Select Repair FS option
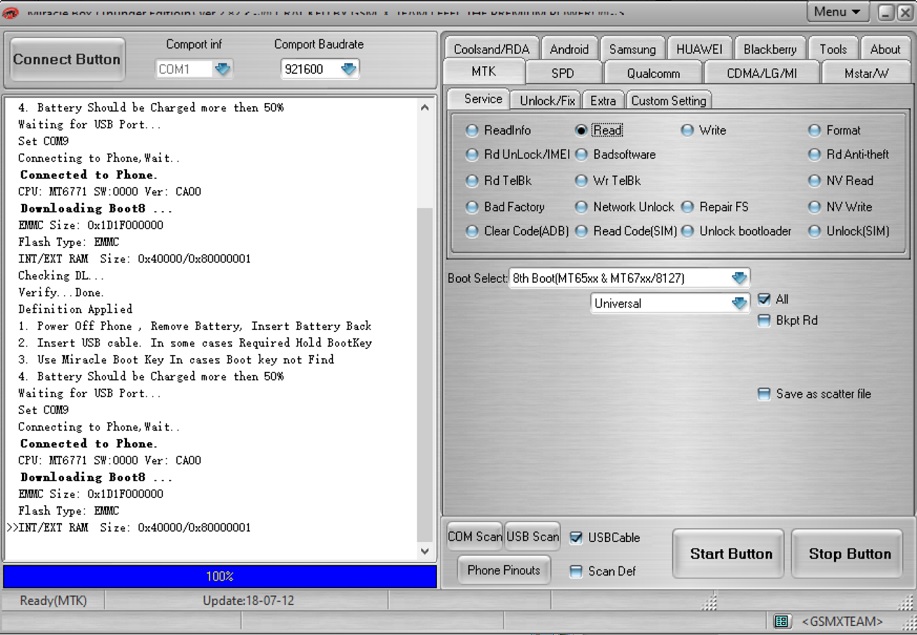The image size is (917, 635). coord(715,206)
